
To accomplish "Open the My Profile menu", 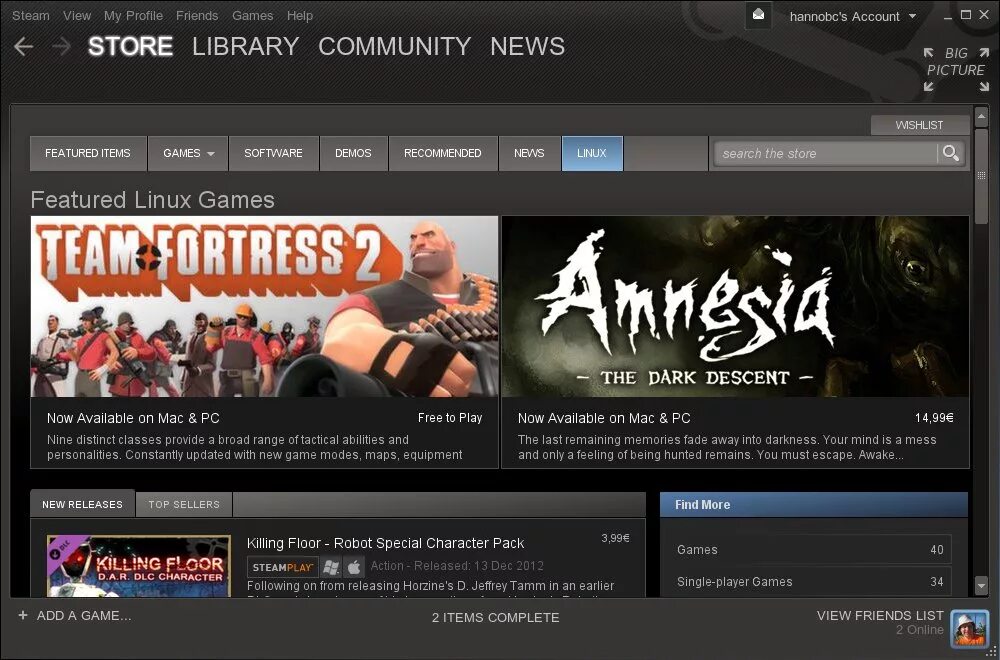I will [133, 16].
